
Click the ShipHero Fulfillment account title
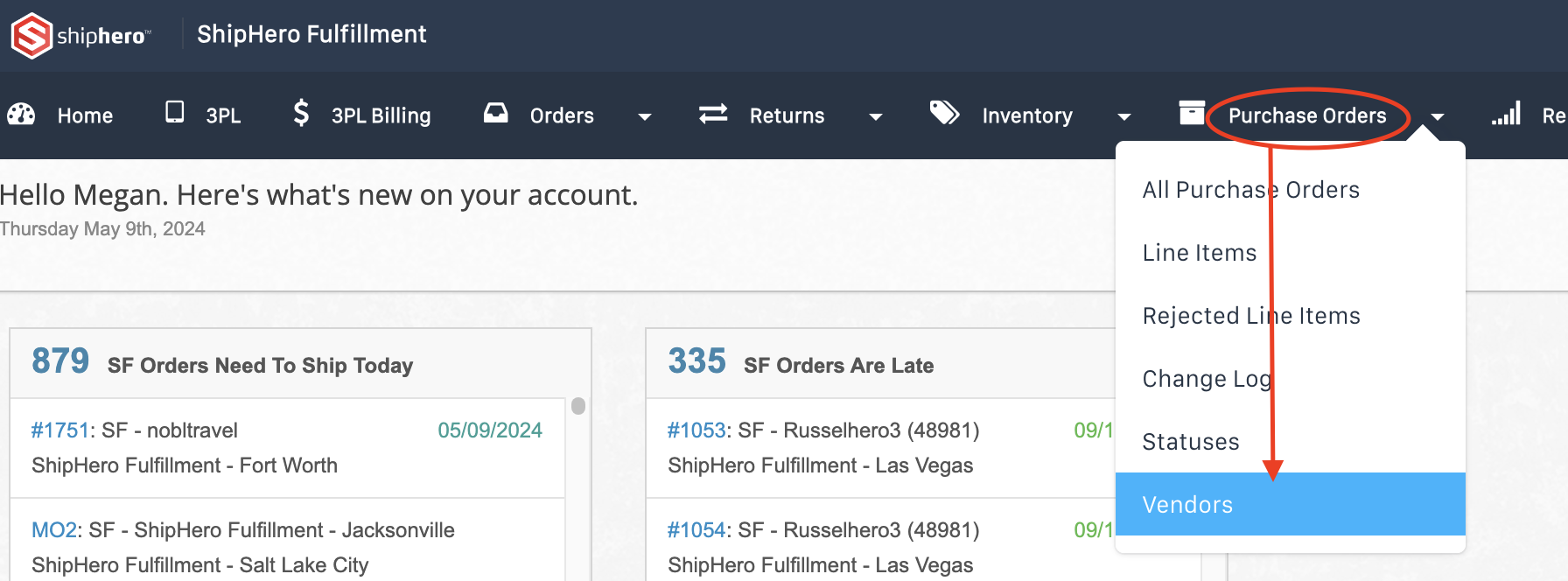[311, 34]
